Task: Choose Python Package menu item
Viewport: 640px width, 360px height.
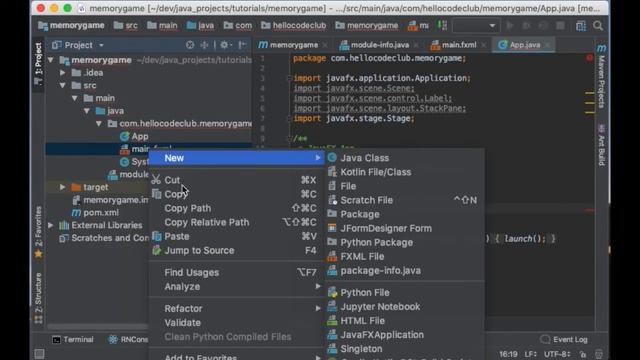Action: [x=405, y=242]
